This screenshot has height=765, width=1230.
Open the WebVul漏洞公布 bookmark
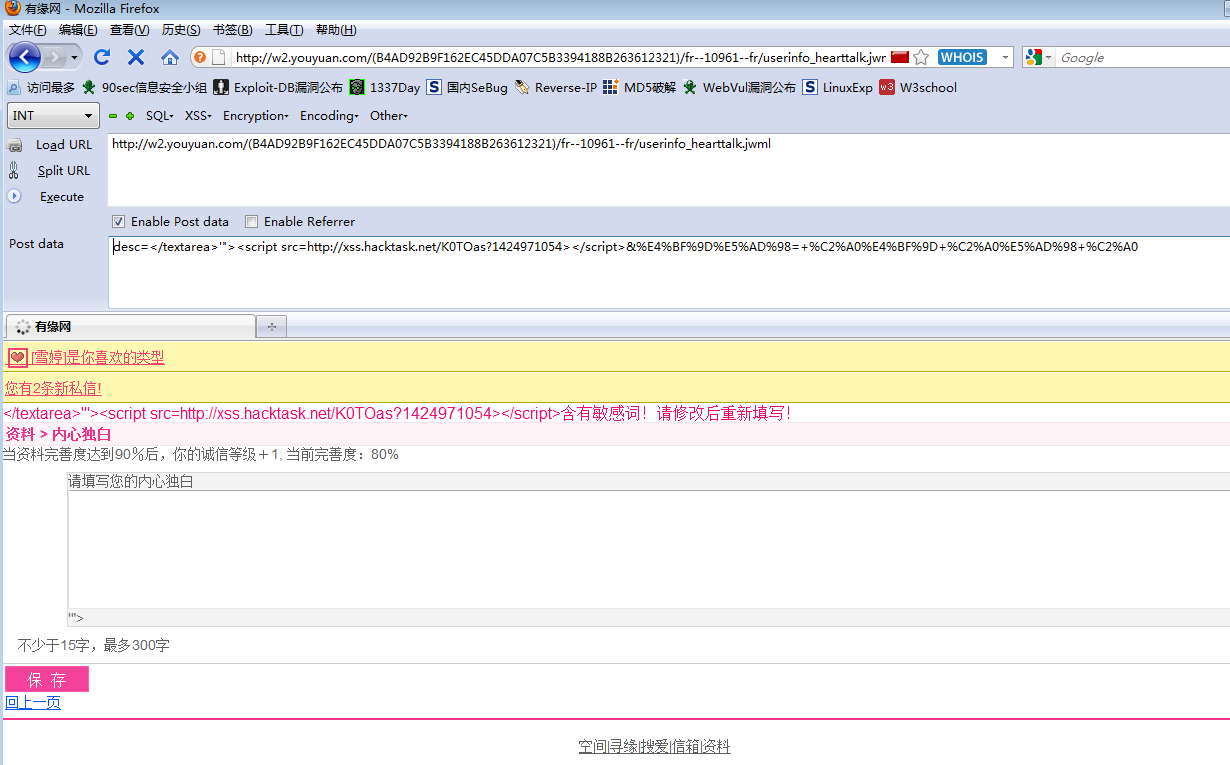739,87
